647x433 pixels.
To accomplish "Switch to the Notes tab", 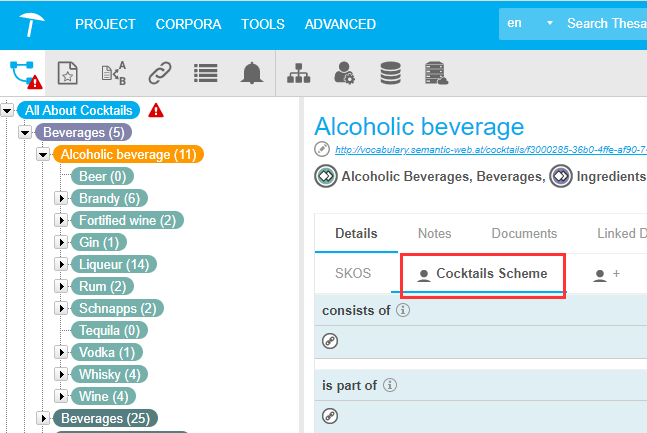I will point(434,234).
